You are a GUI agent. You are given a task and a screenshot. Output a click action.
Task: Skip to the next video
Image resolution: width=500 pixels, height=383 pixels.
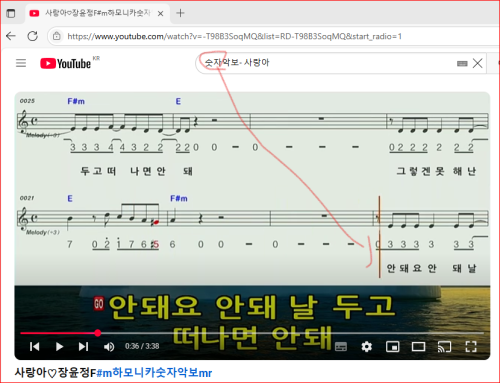pyautogui.click(x=83, y=347)
